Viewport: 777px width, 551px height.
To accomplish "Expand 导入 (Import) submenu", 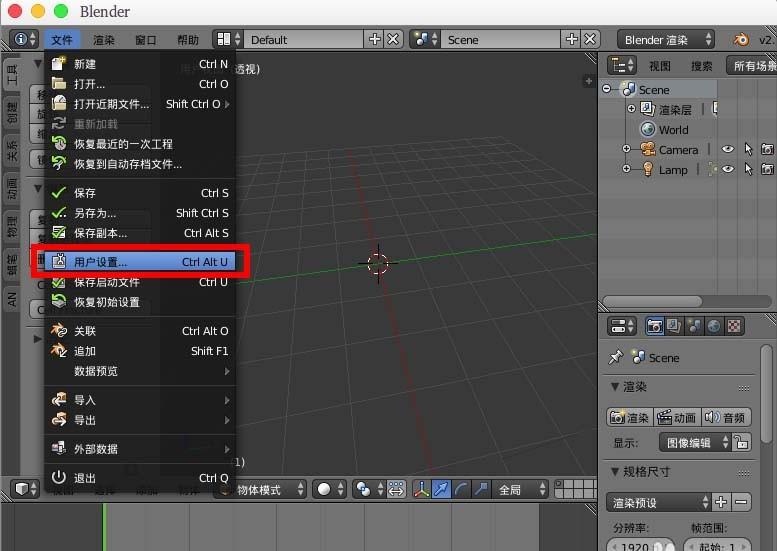I will click(140, 400).
